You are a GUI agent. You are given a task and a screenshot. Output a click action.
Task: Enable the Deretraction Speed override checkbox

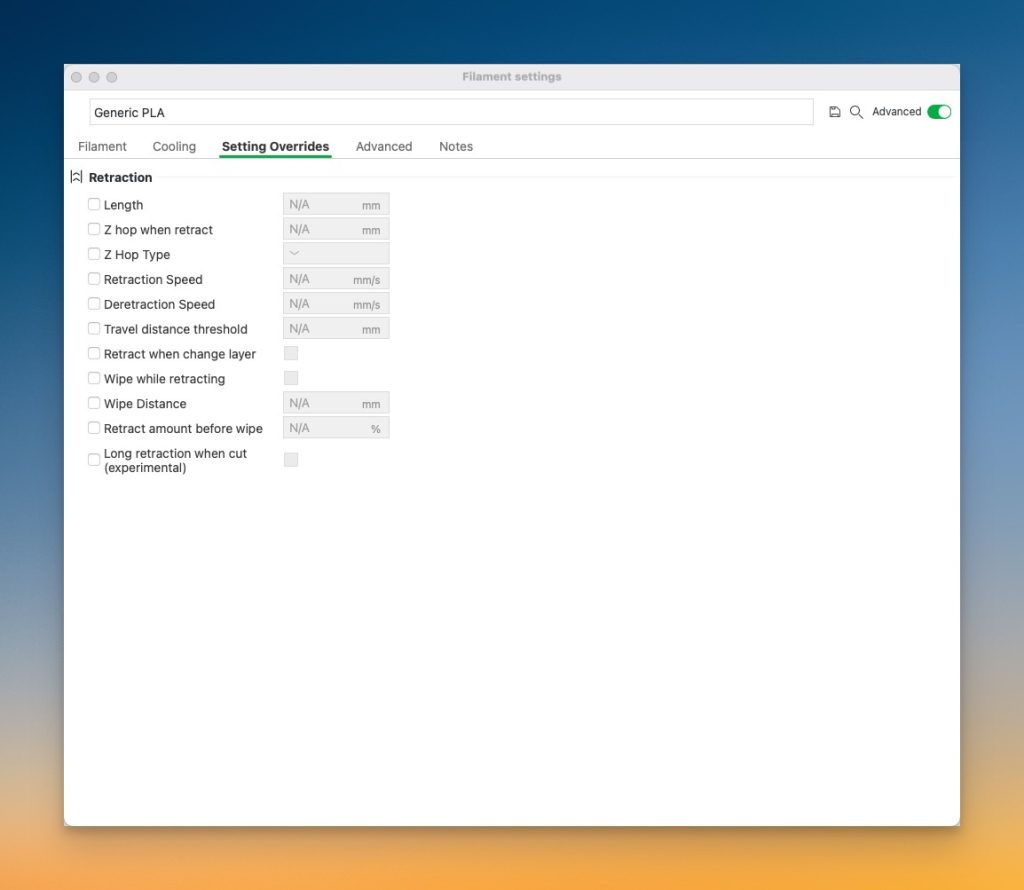[x=94, y=304]
